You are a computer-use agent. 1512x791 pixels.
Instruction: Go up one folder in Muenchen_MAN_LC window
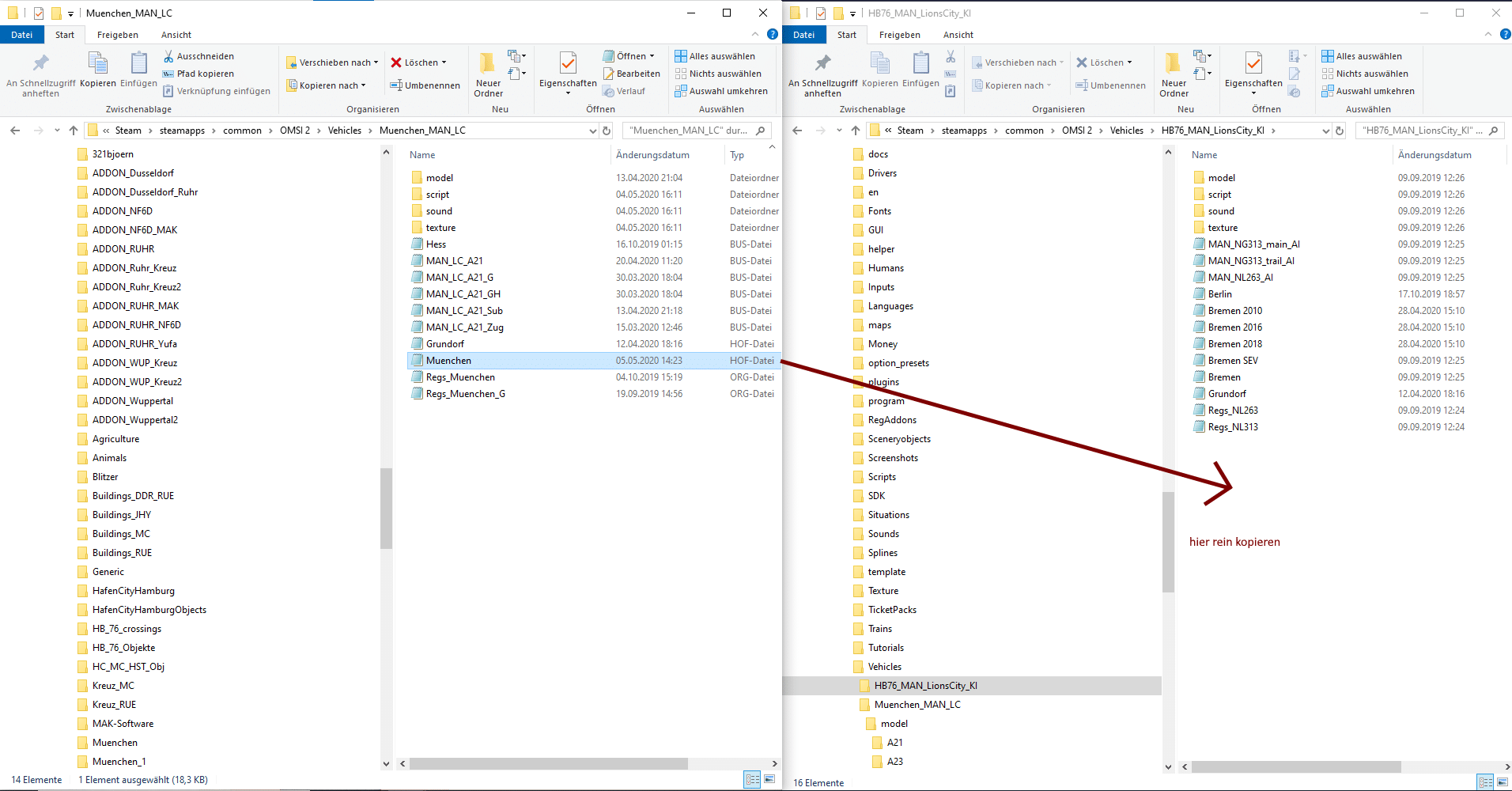click(74, 131)
